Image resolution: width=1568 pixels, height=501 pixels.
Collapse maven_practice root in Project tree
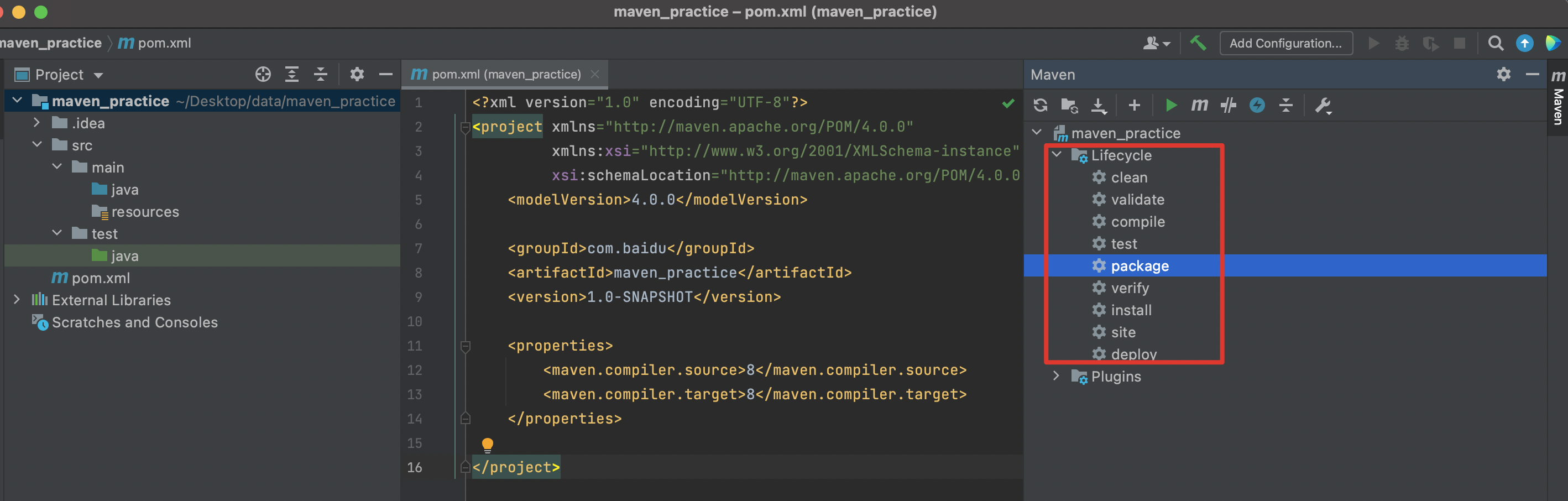[17, 101]
